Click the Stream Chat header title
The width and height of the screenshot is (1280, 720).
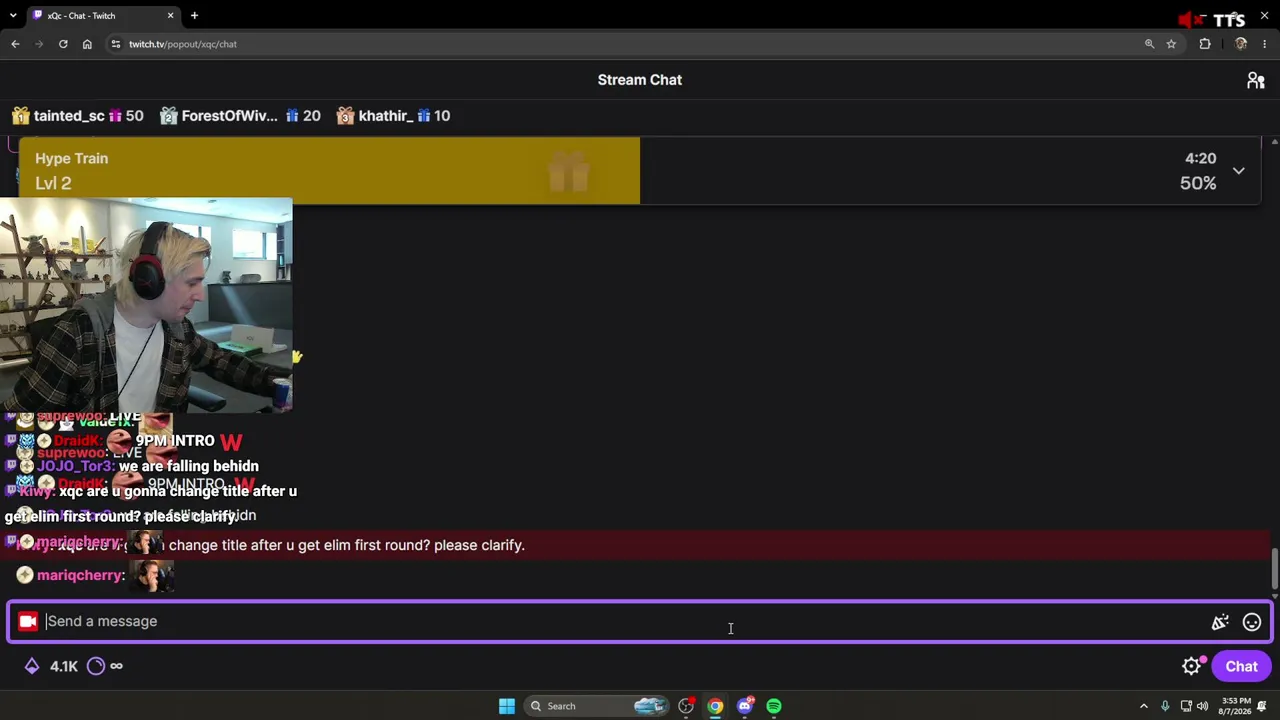[640, 80]
